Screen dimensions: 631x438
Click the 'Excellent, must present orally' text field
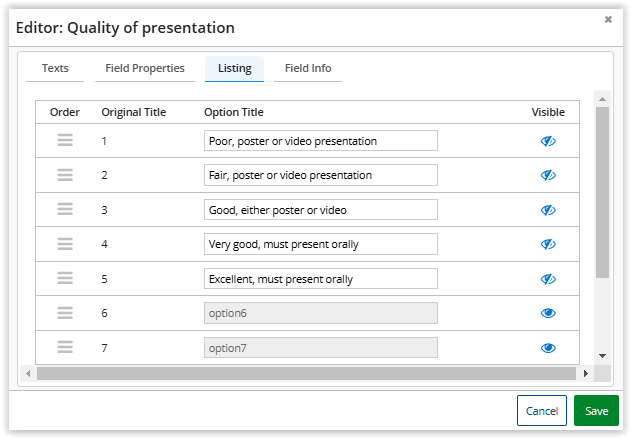[x=320, y=279]
